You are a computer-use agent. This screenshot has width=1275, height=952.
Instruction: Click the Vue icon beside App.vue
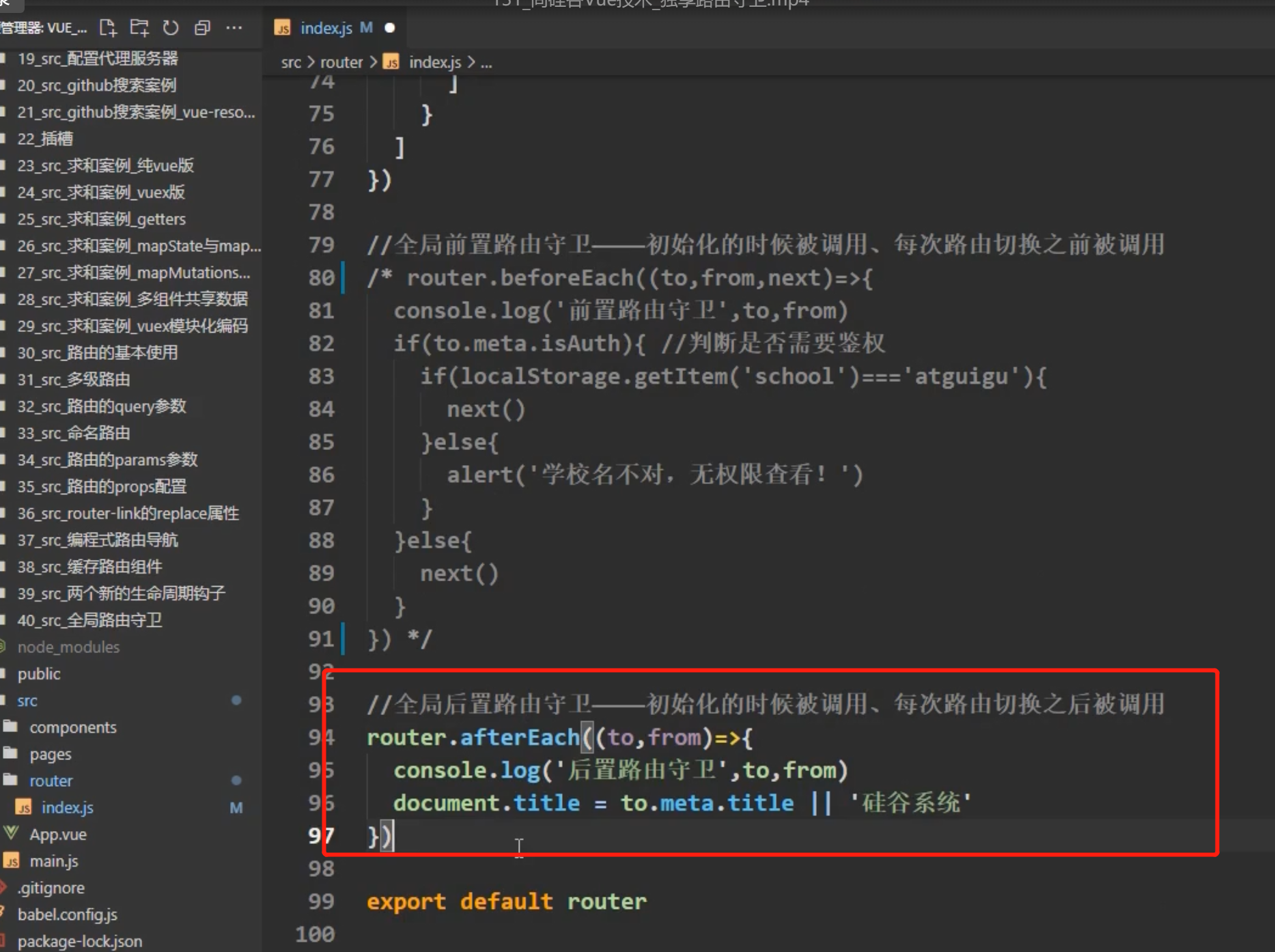[x=11, y=833]
